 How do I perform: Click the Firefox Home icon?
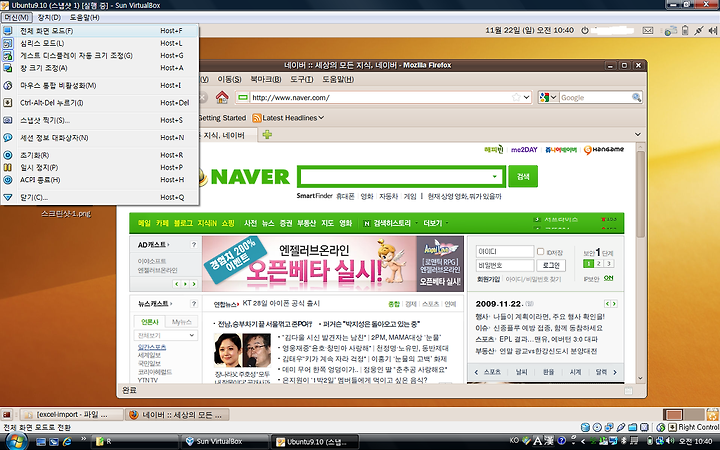coord(222,97)
